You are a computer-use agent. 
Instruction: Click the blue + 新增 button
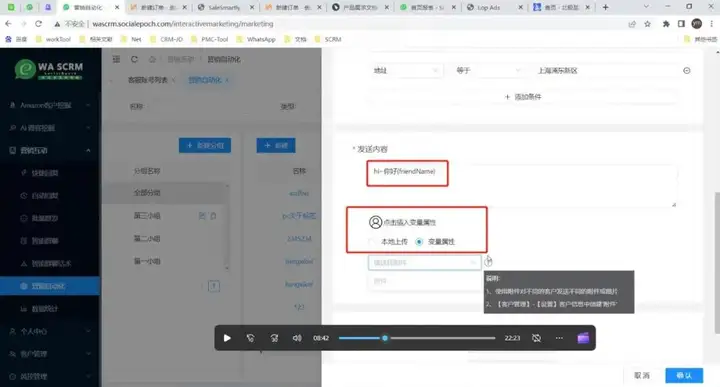(x=276, y=145)
